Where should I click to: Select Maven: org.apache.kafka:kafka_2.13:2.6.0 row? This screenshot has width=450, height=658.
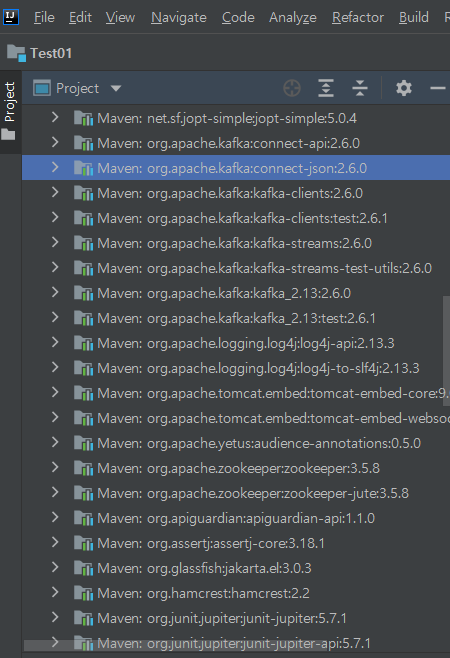point(236,293)
